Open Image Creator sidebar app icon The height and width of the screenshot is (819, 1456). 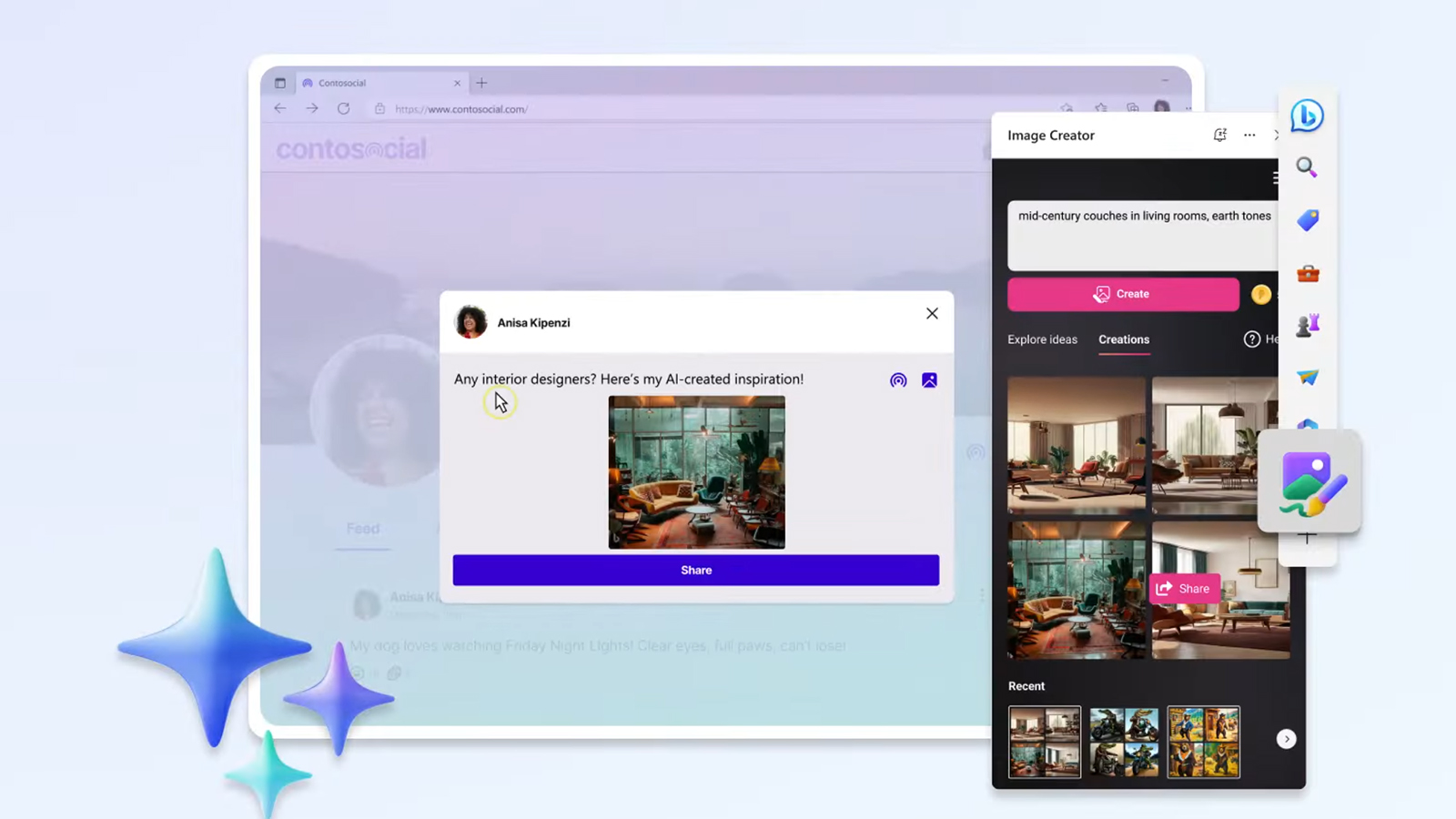click(1309, 482)
